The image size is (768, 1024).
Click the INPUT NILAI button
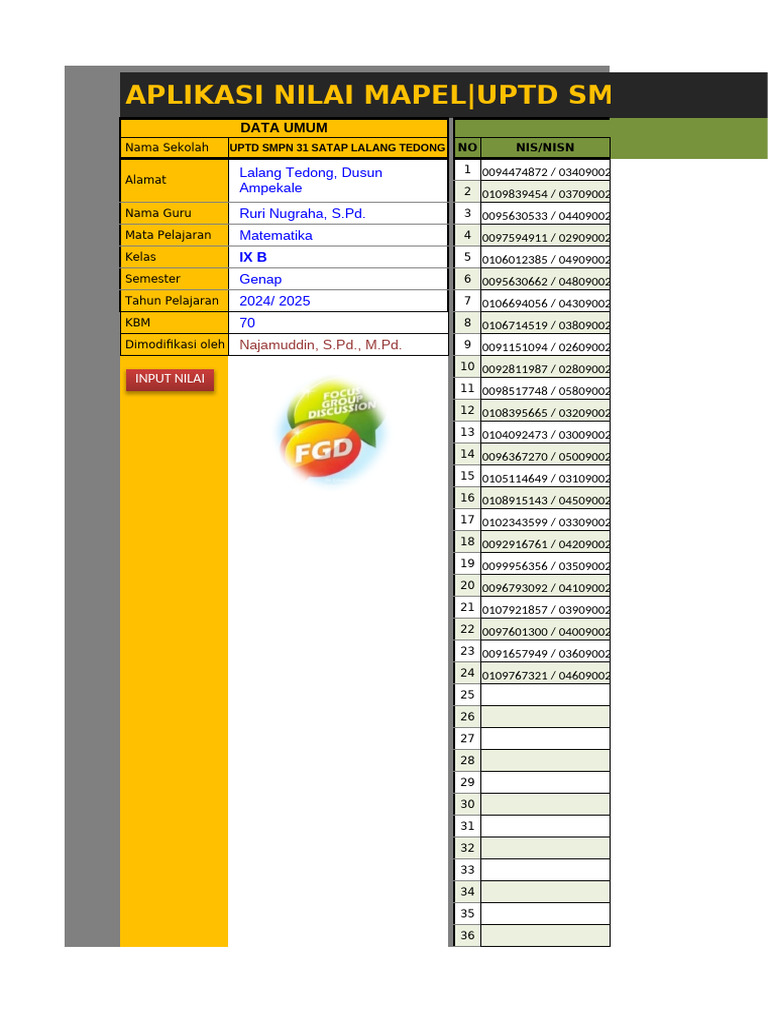click(170, 379)
